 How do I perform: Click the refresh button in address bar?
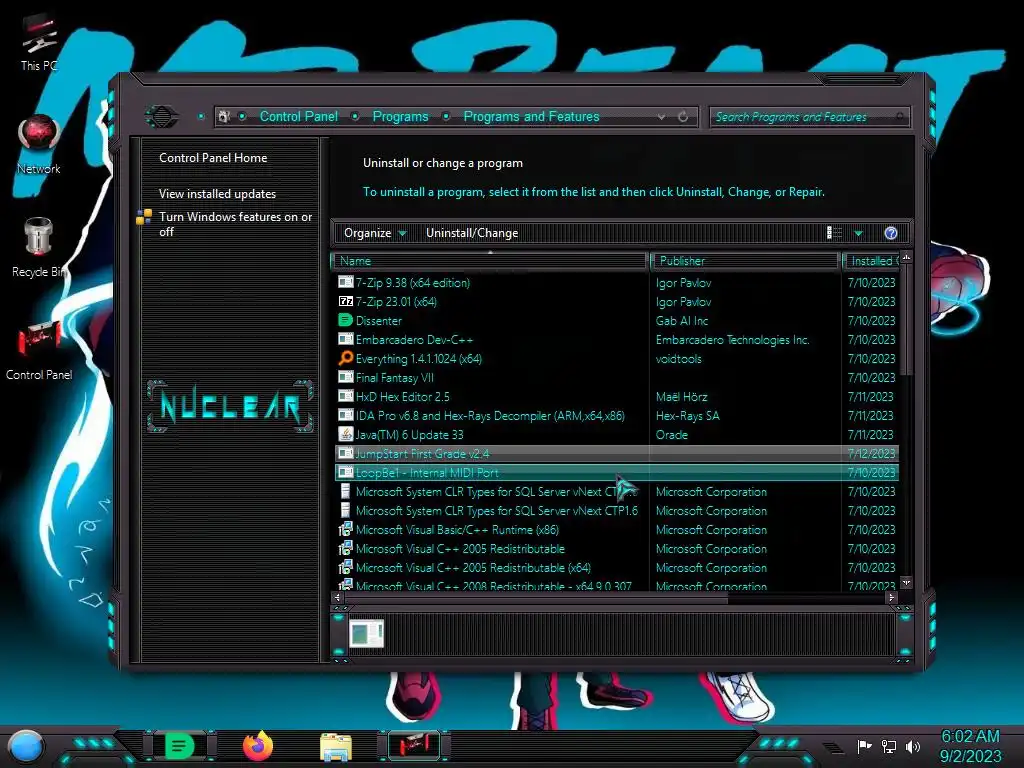point(683,117)
